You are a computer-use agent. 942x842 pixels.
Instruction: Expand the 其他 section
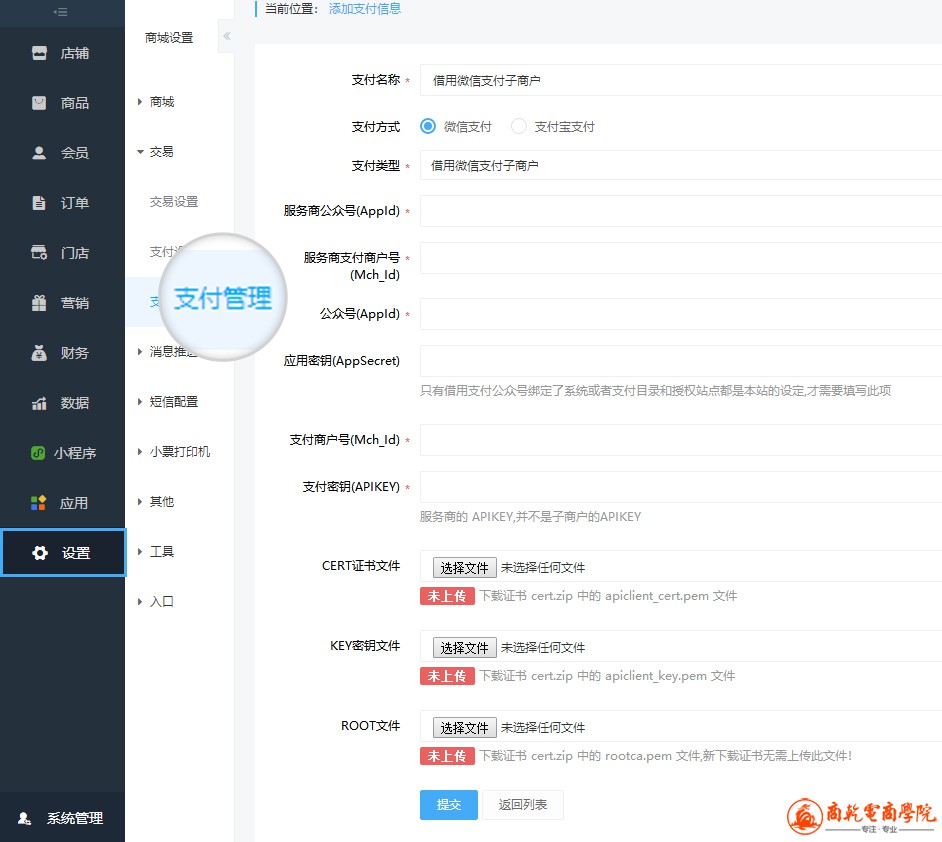pos(139,501)
